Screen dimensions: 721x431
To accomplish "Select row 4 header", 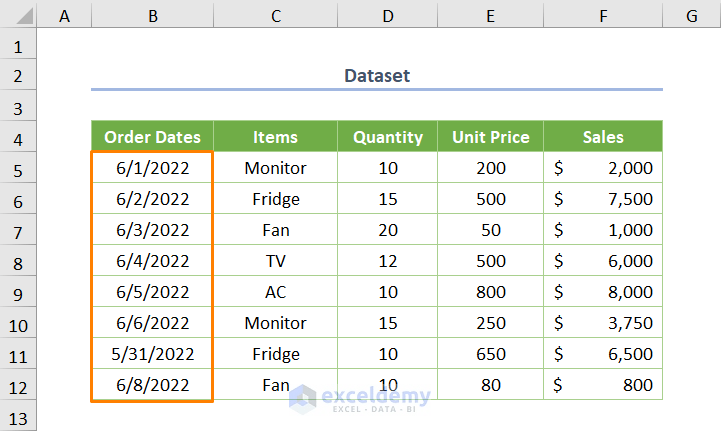I will tap(18, 137).
